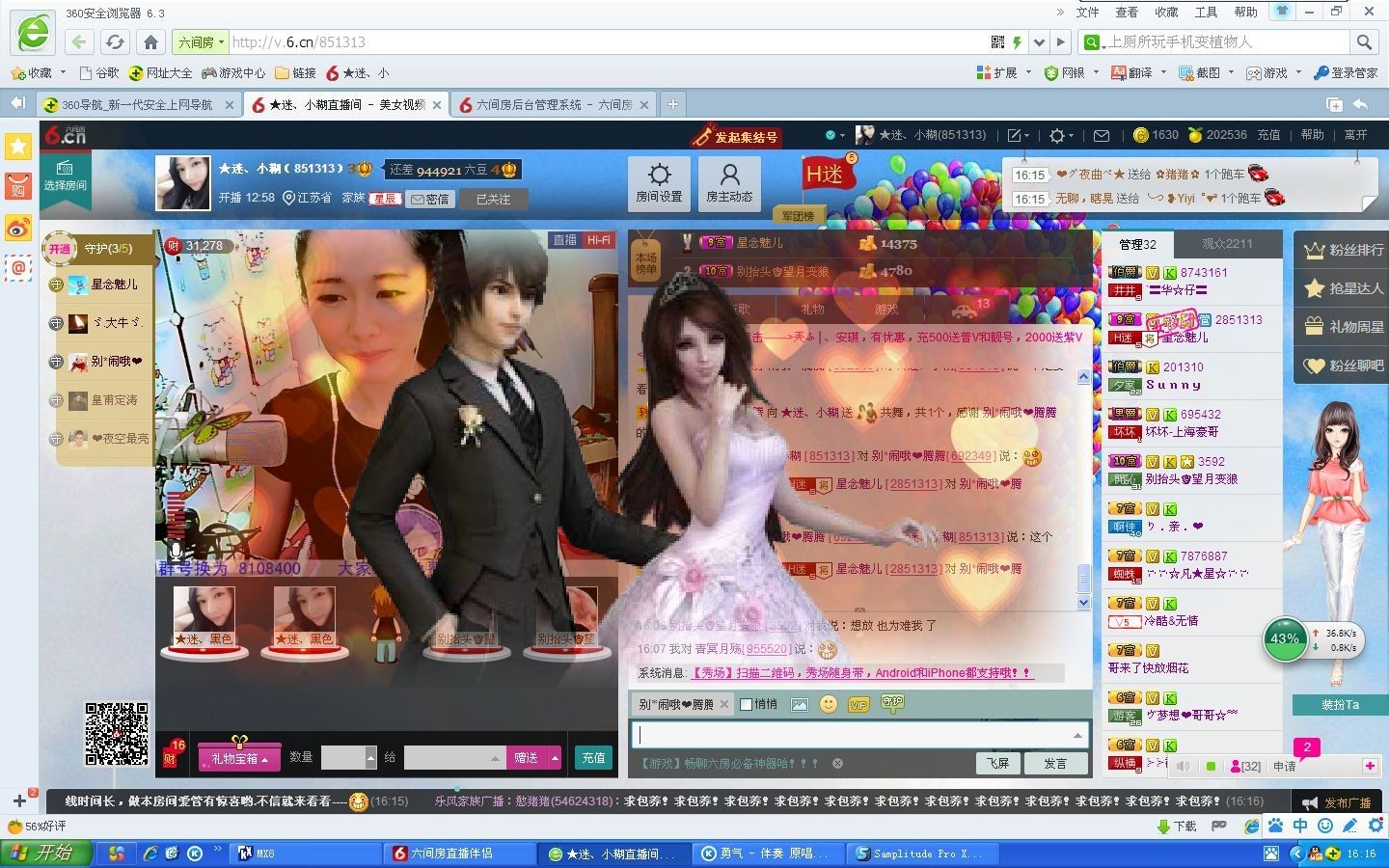Click 密信 private message button
Screen dimensions: 1389x868
point(430,200)
